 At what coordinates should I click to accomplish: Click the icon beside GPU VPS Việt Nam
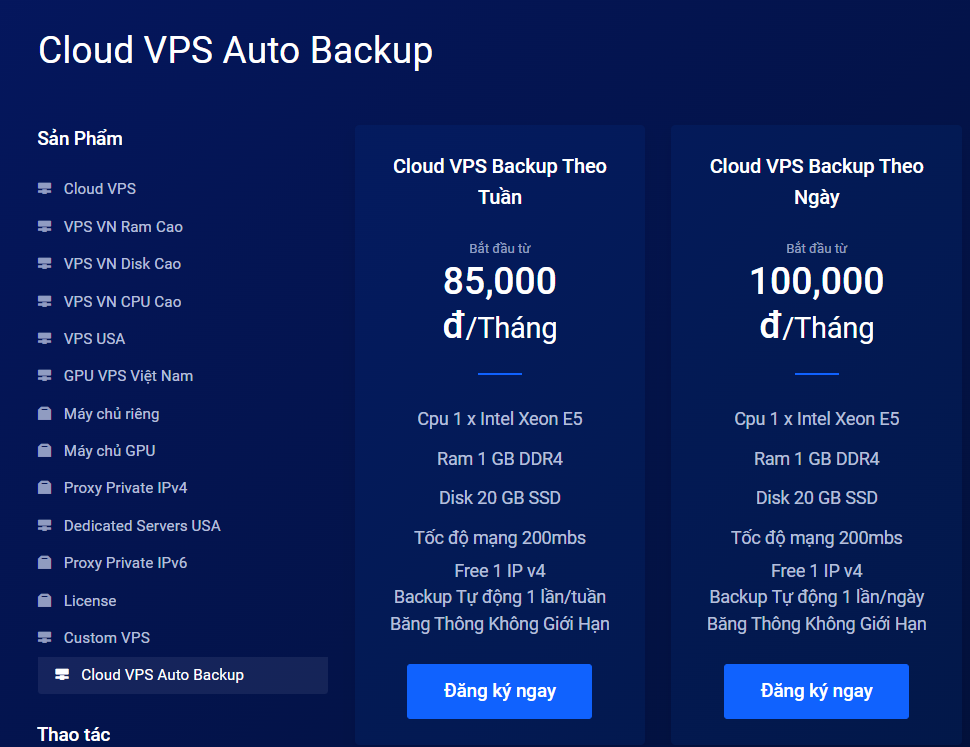tap(45, 376)
